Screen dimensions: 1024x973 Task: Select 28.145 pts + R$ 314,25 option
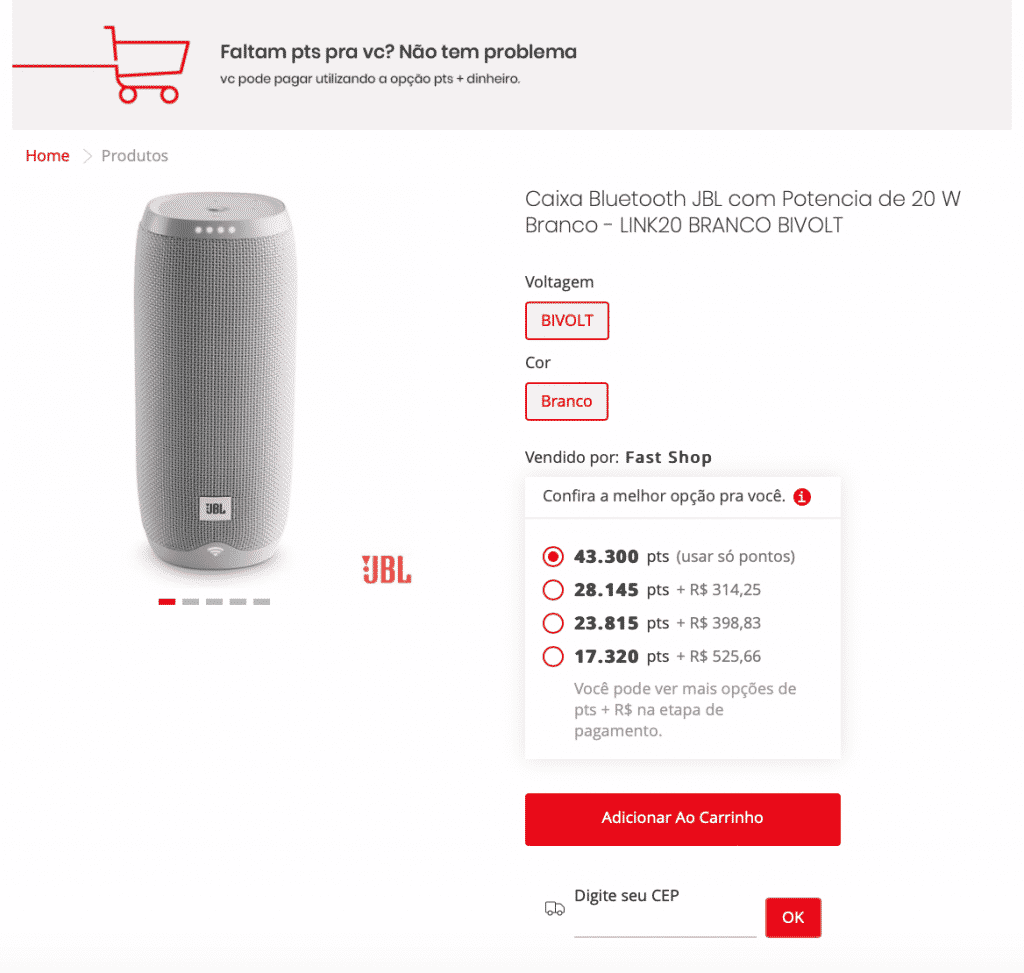[x=553, y=590]
